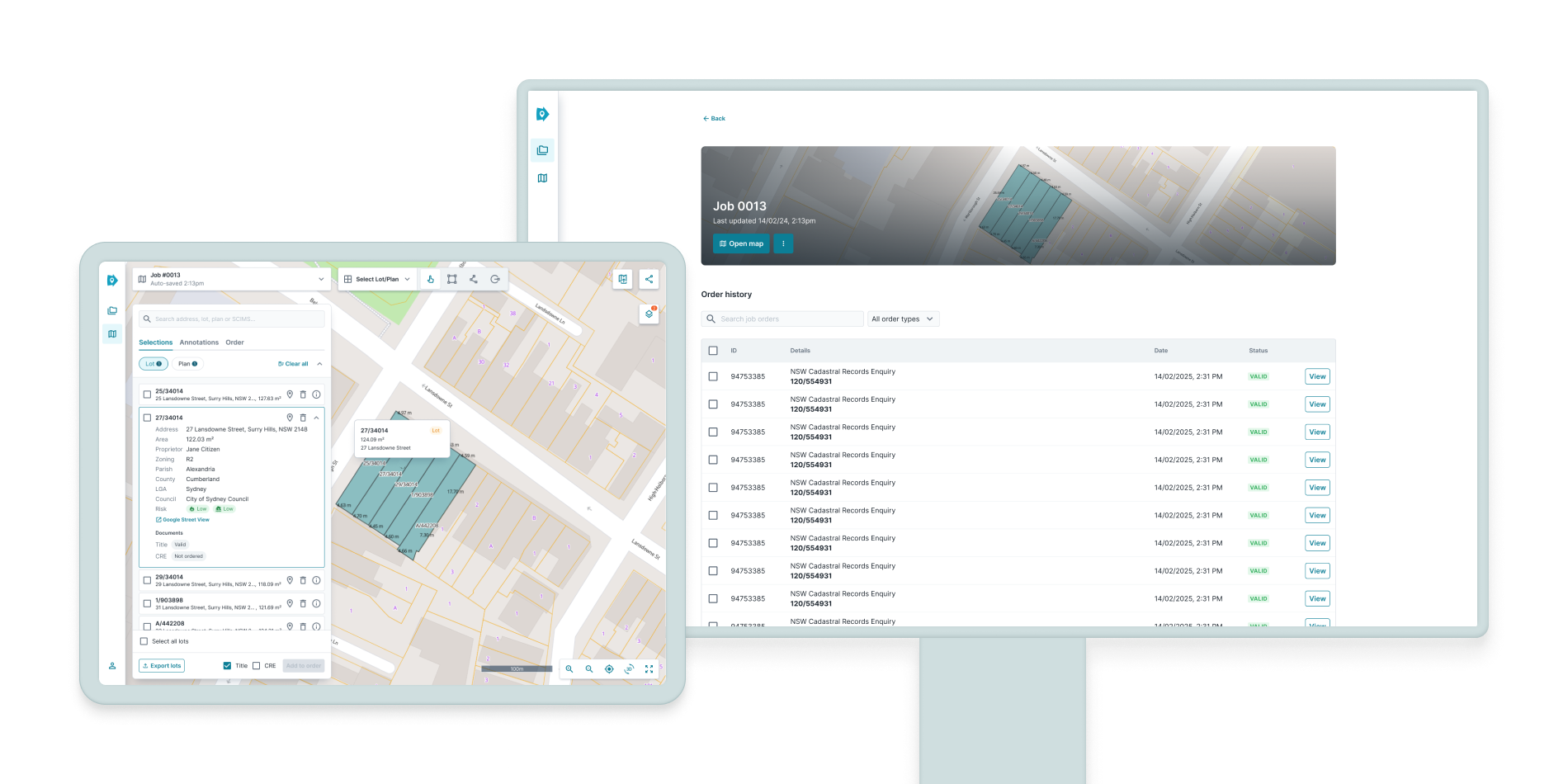Center map on current location
The image size is (1568, 784).
(609, 668)
